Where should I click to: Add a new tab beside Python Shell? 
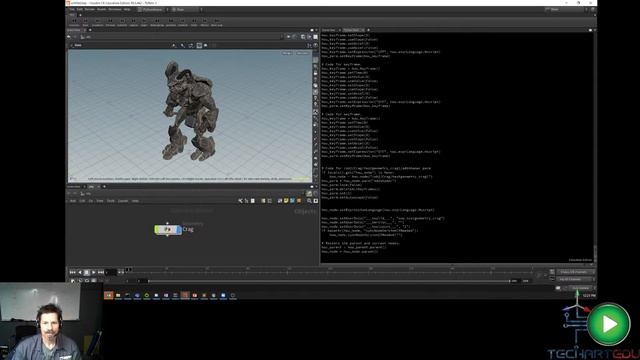369,30
